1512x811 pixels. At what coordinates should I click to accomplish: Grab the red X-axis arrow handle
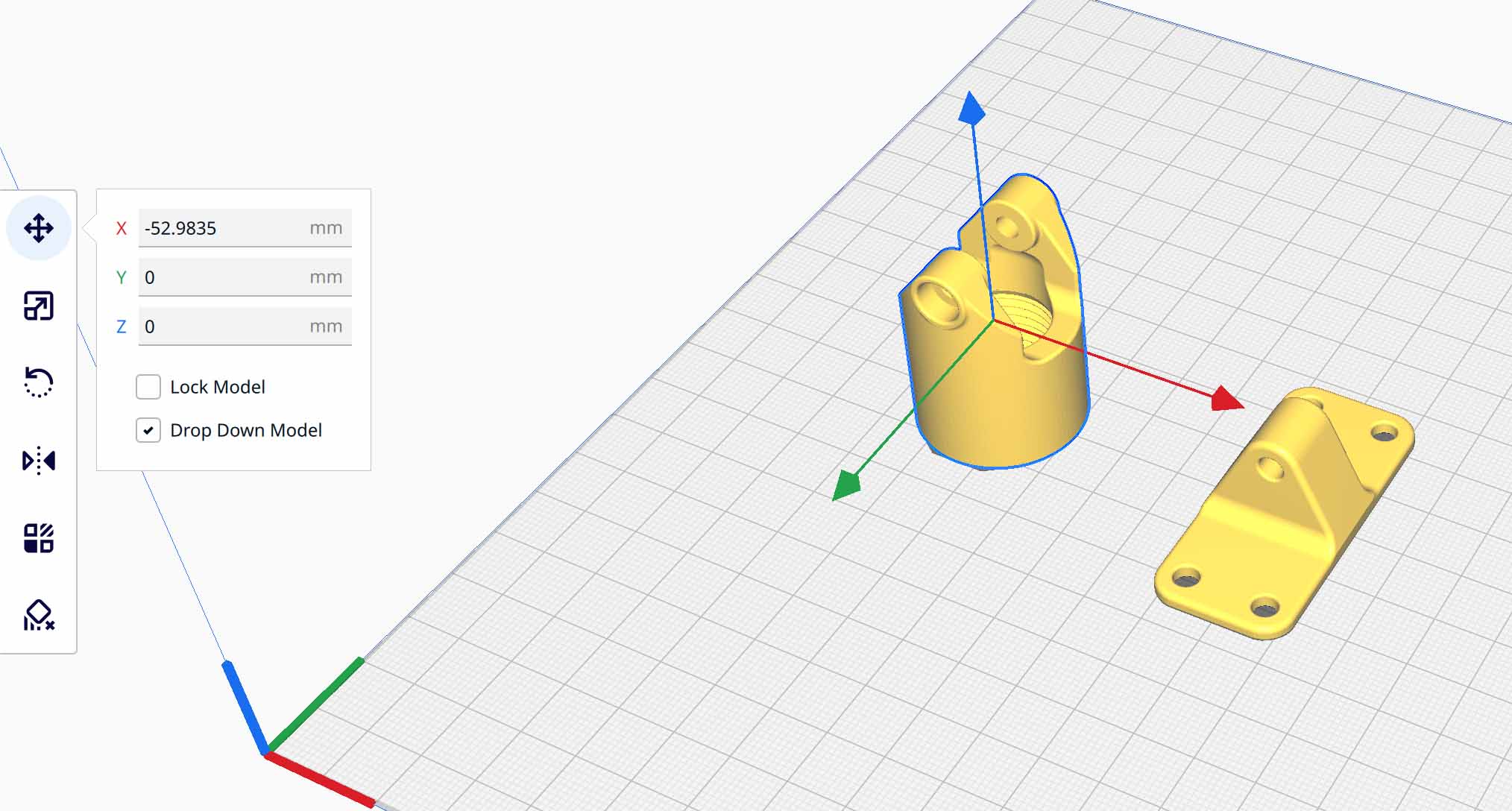coord(1225,399)
